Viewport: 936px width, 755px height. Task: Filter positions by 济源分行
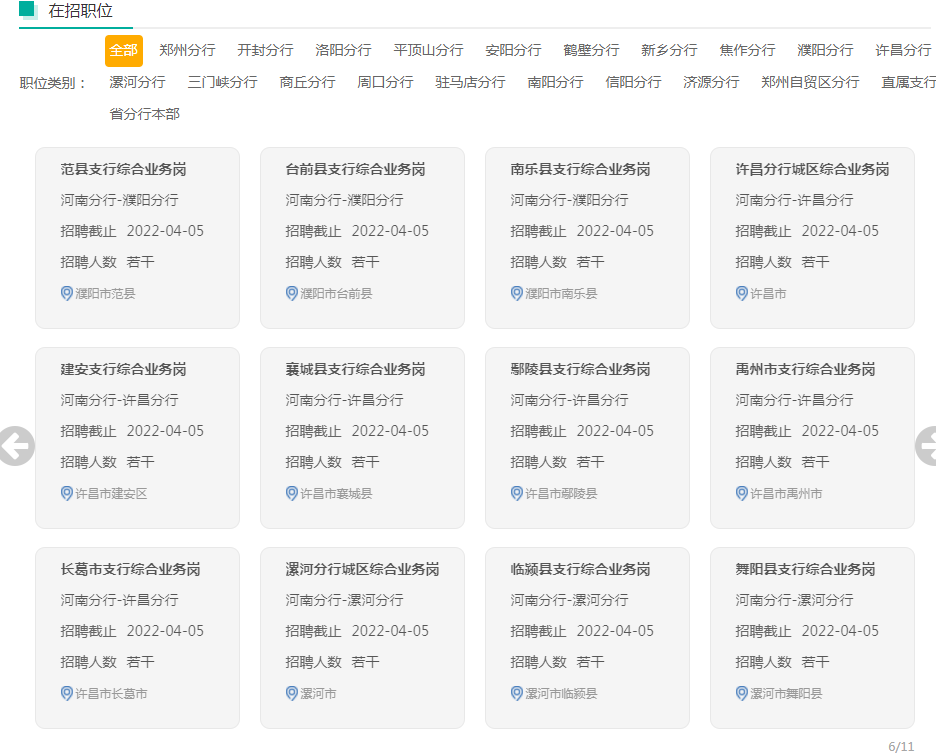click(711, 82)
